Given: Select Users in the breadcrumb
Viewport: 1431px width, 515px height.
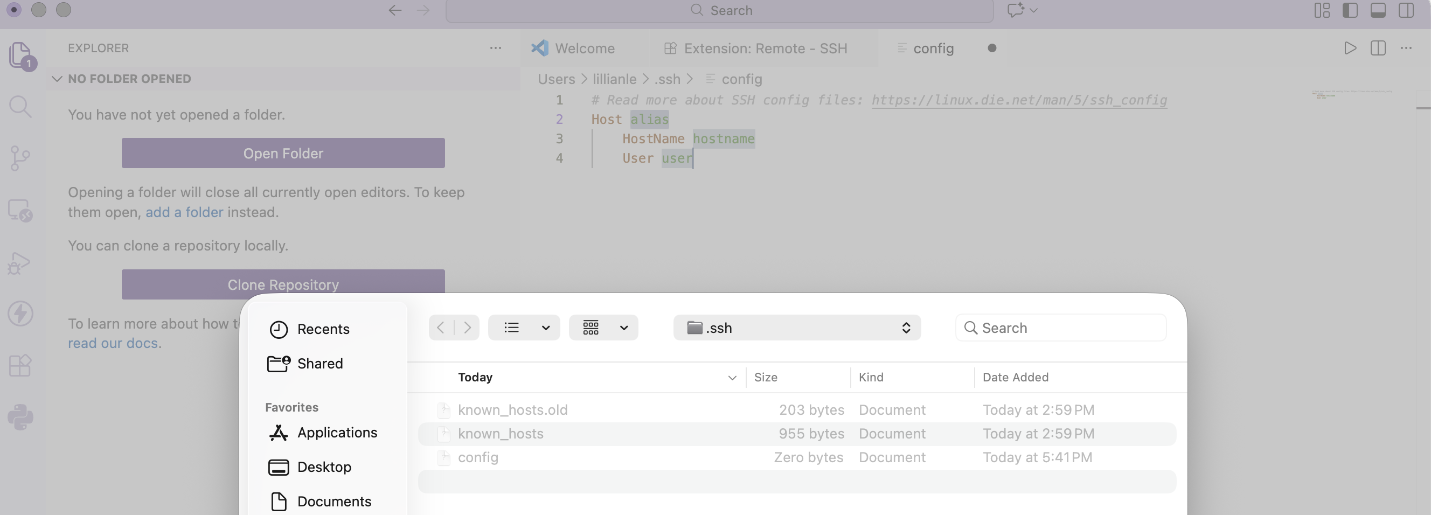Looking at the screenshot, I should 556,79.
